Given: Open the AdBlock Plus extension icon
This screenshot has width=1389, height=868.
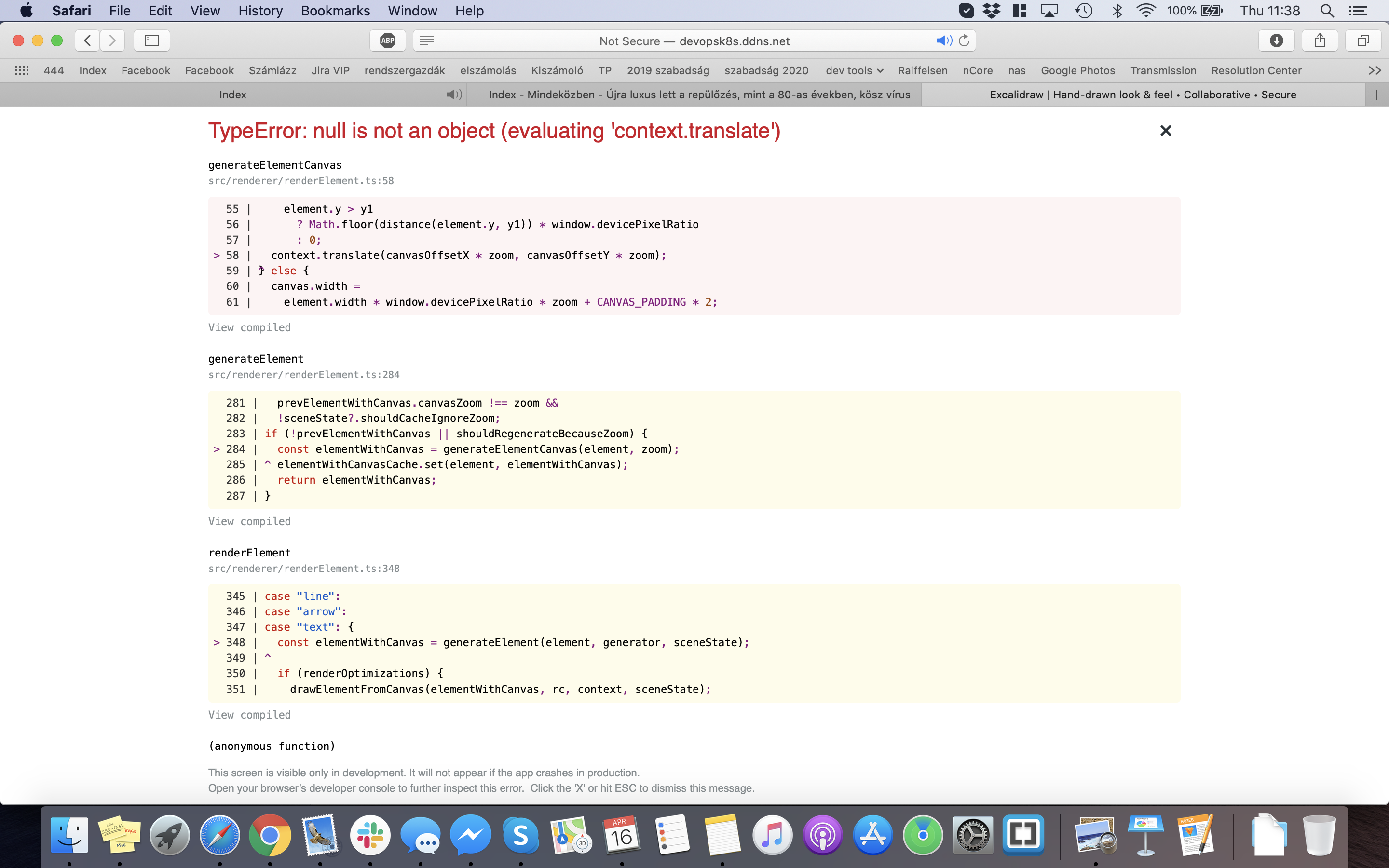Looking at the screenshot, I should [x=388, y=41].
